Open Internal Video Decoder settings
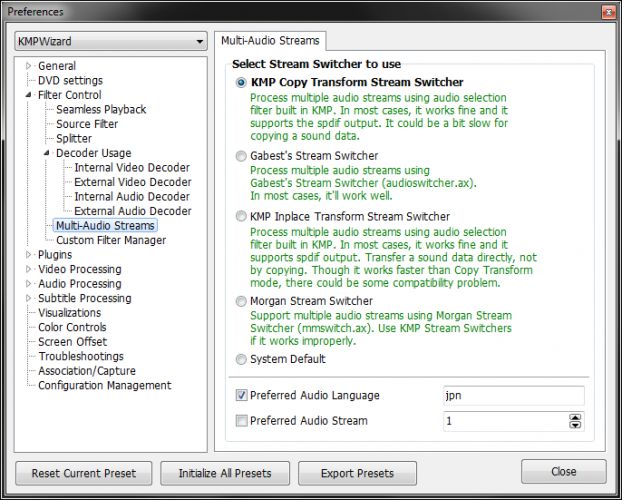The image size is (622, 500). pos(132,167)
